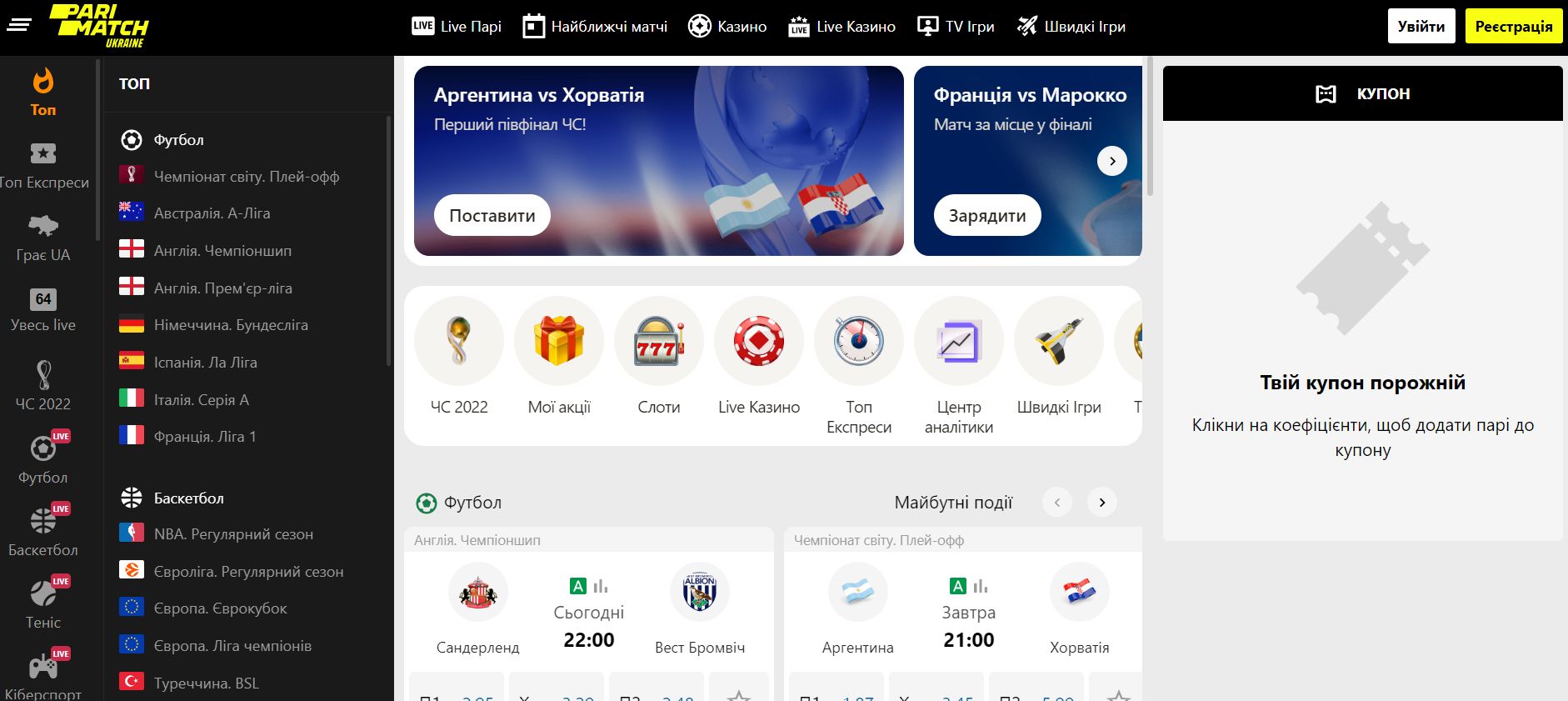Open Мої акції gift icon
The width and height of the screenshot is (1568, 701).
[559, 341]
